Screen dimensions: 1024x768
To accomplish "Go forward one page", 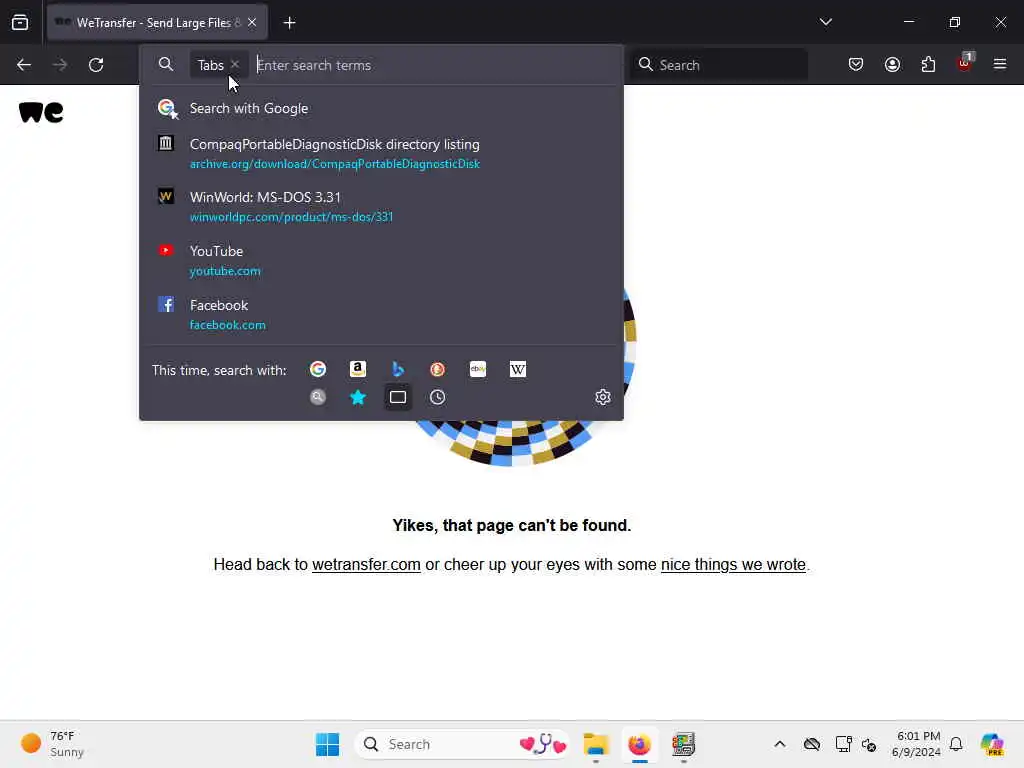I will [60, 65].
